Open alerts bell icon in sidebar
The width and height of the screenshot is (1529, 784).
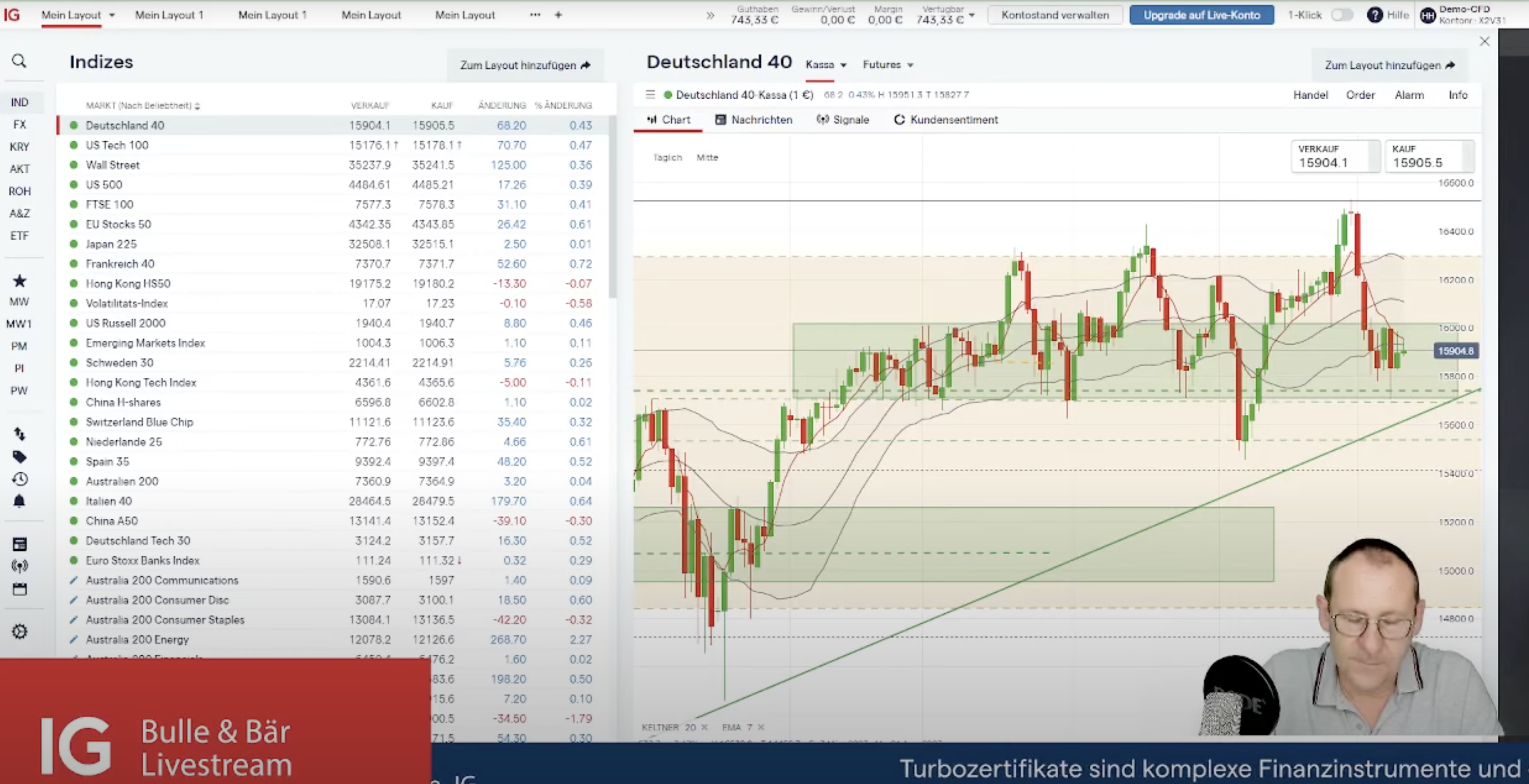pos(19,501)
